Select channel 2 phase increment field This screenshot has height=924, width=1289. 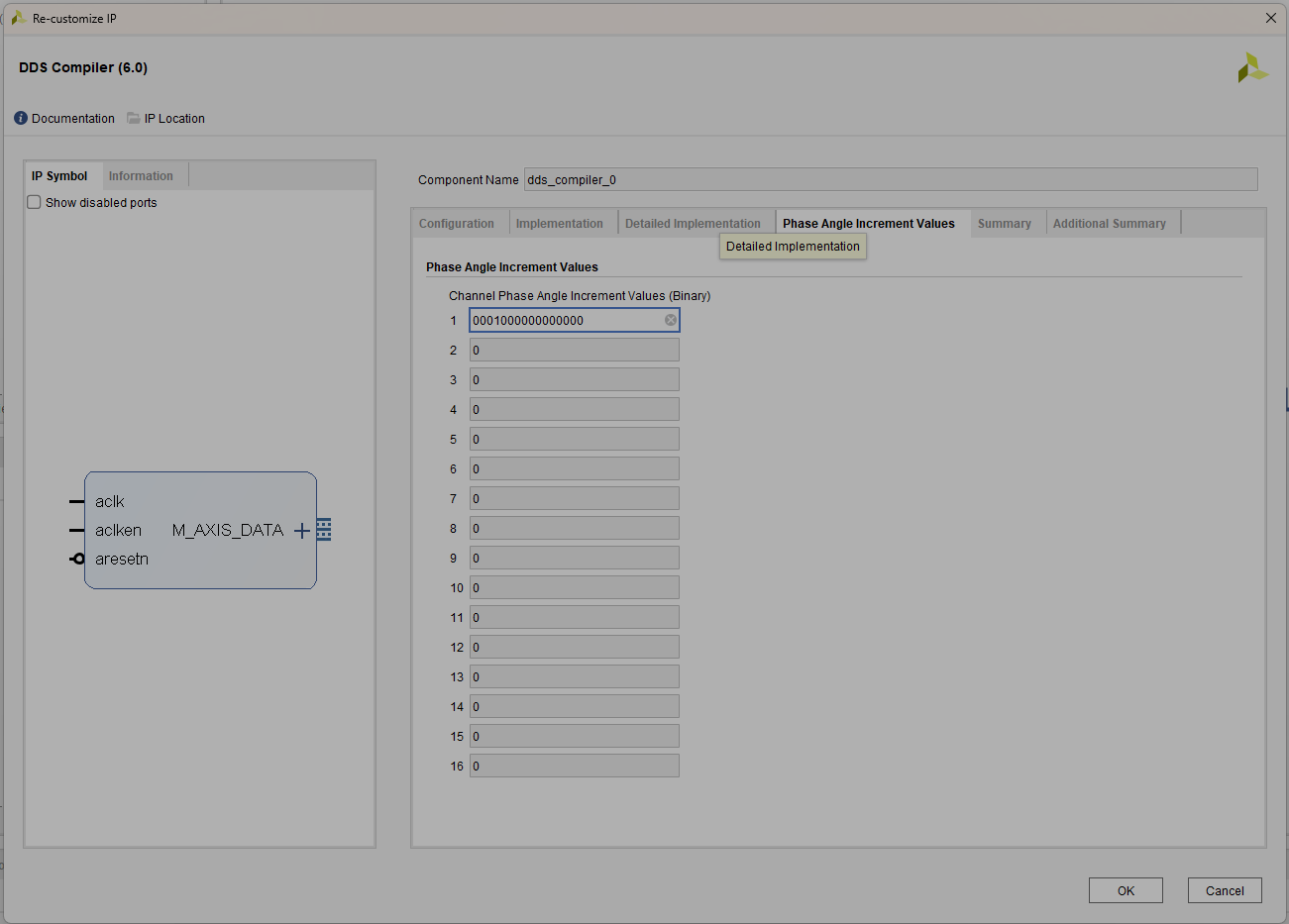(x=575, y=350)
